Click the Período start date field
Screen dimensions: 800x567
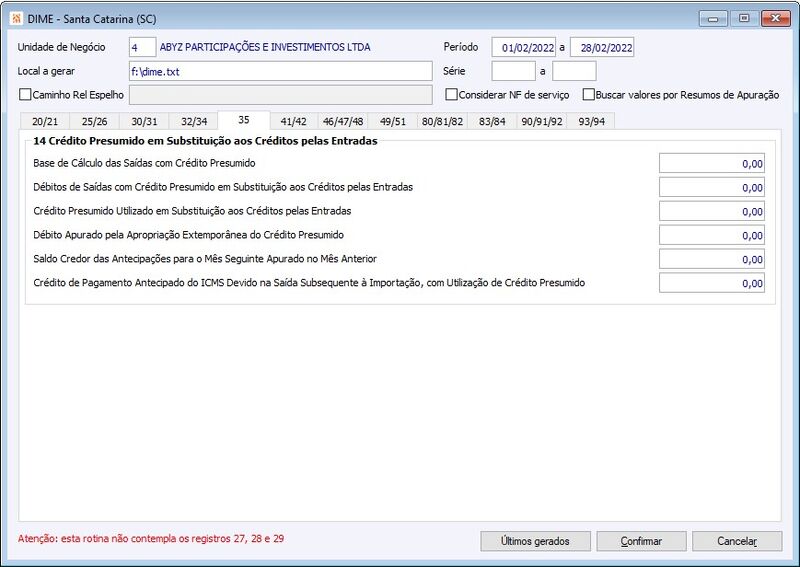pyautogui.click(x=523, y=47)
